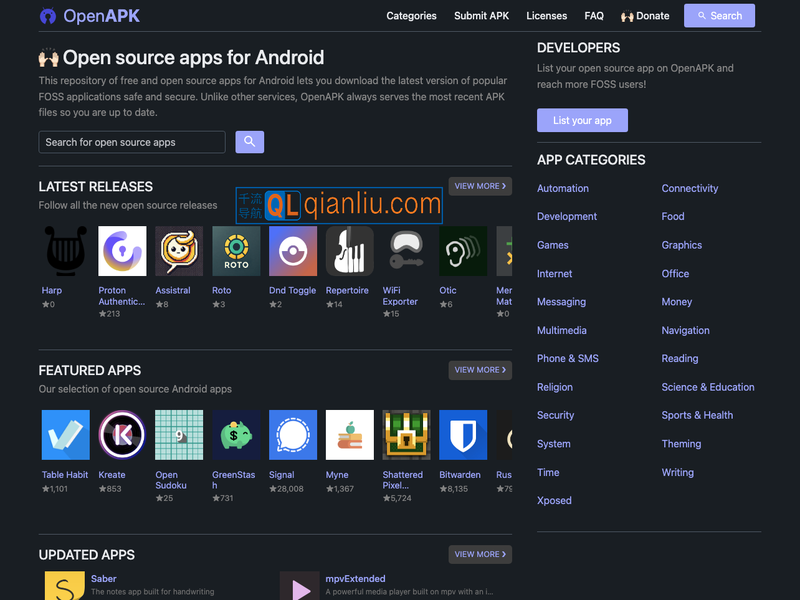Open the Harp app icon
Image resolution: width=800 pixels, height=600 pixels.
[66, 251]
